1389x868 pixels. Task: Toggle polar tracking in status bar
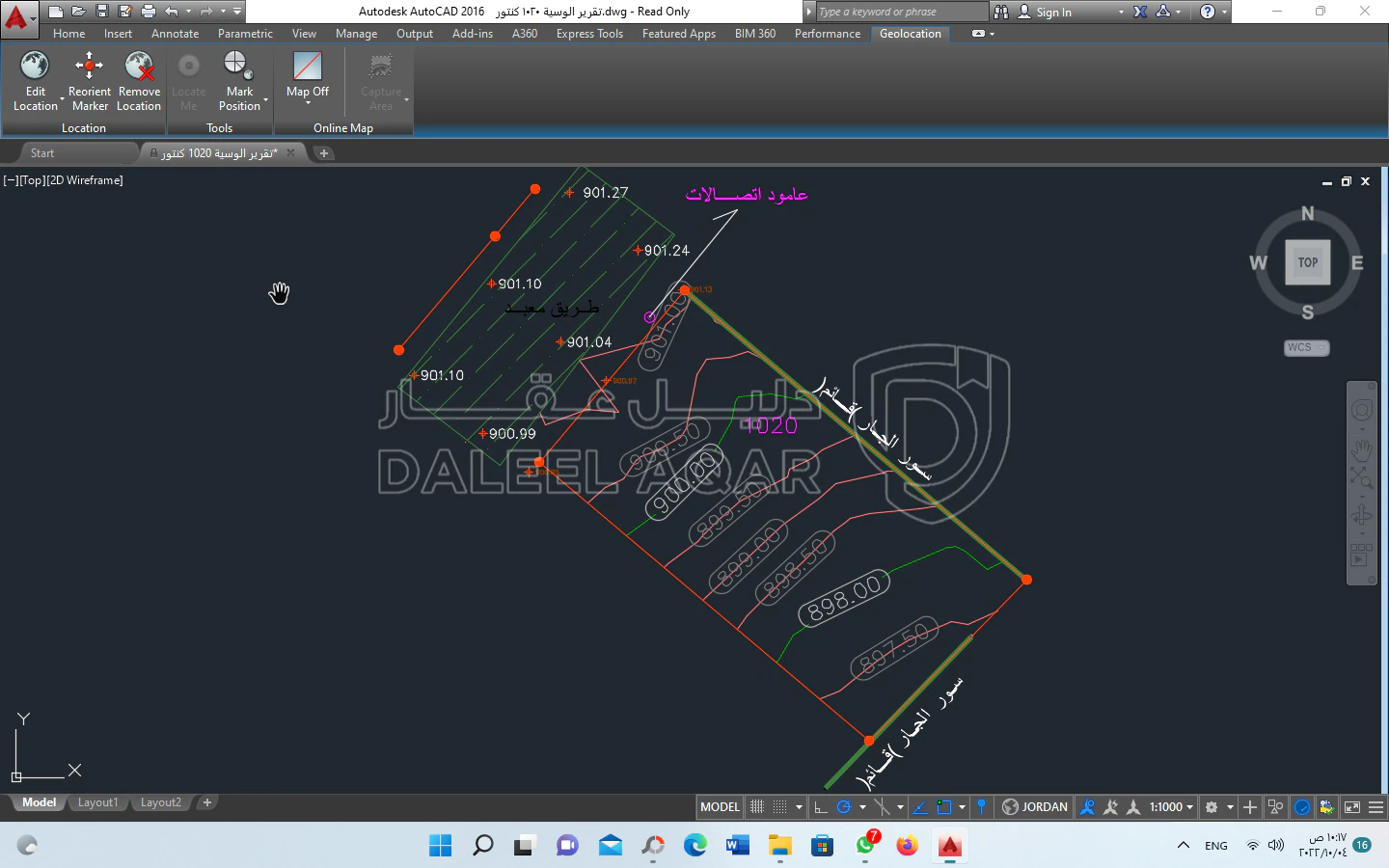[x=844, y=807]
